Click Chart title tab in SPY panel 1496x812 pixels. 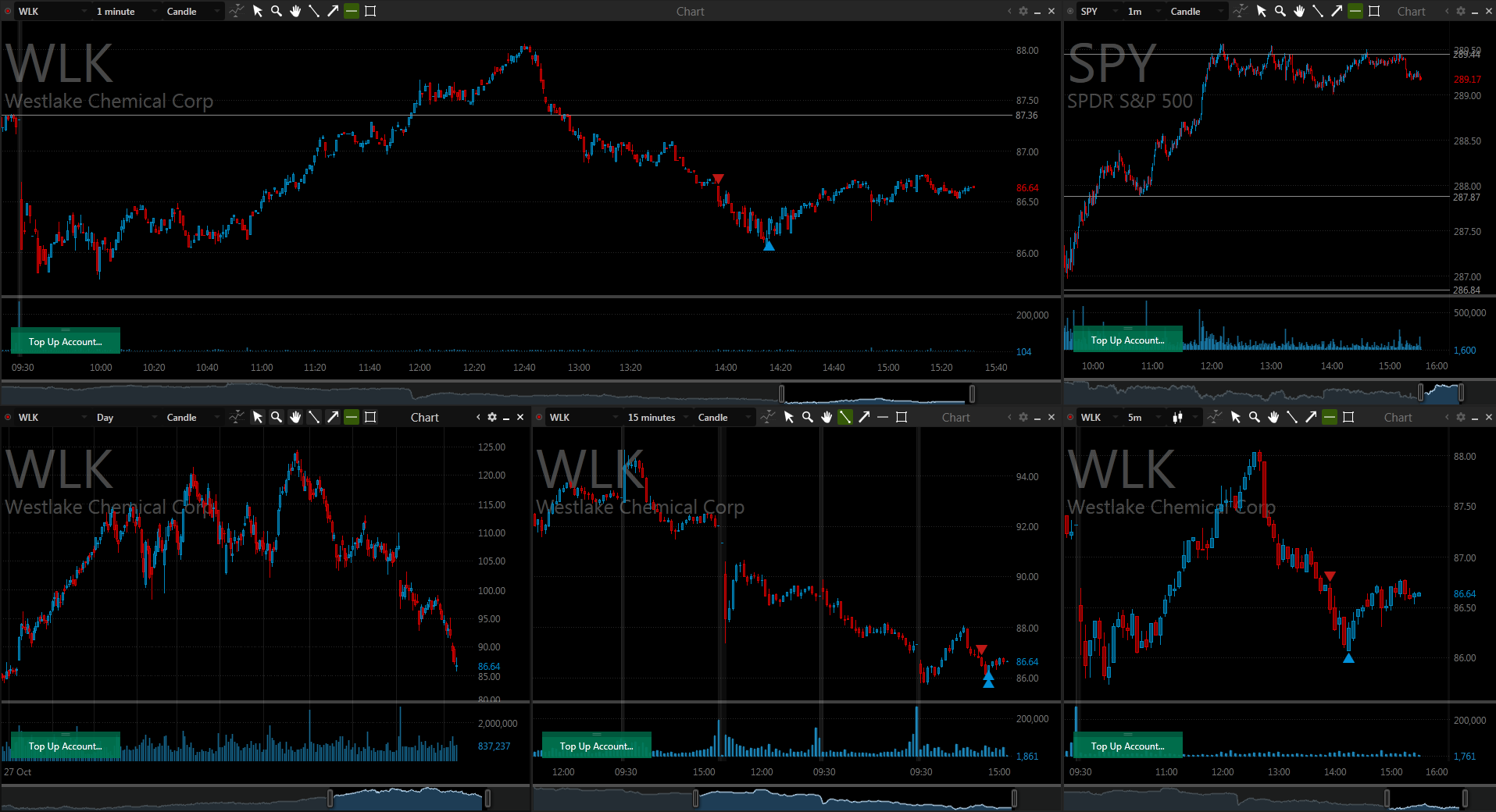tap(1411, 12)
